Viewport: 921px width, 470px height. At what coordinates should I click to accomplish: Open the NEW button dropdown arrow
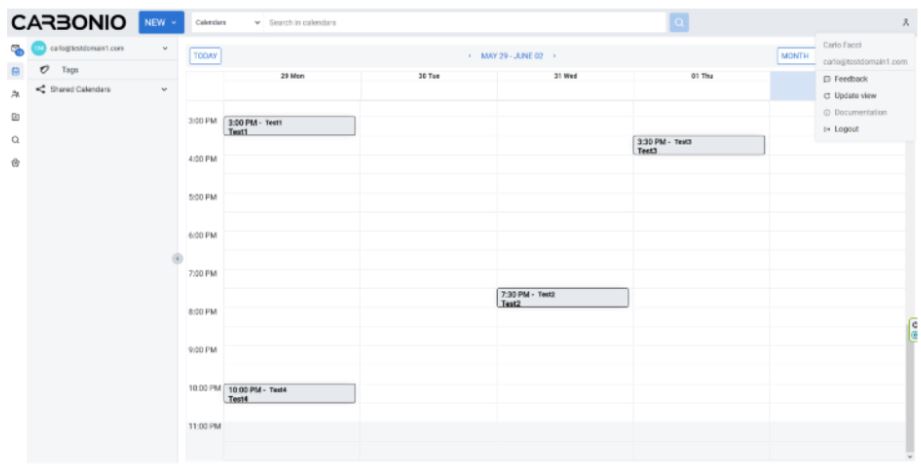[x=174, y=23]
